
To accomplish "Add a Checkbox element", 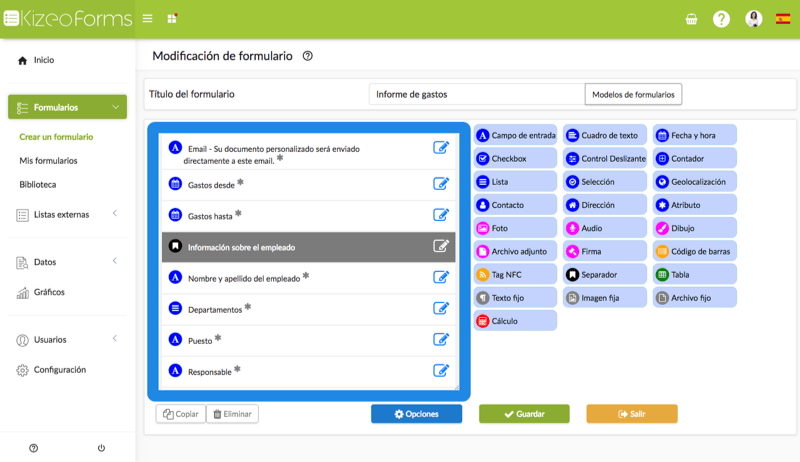I will click(x=515, y=159).
